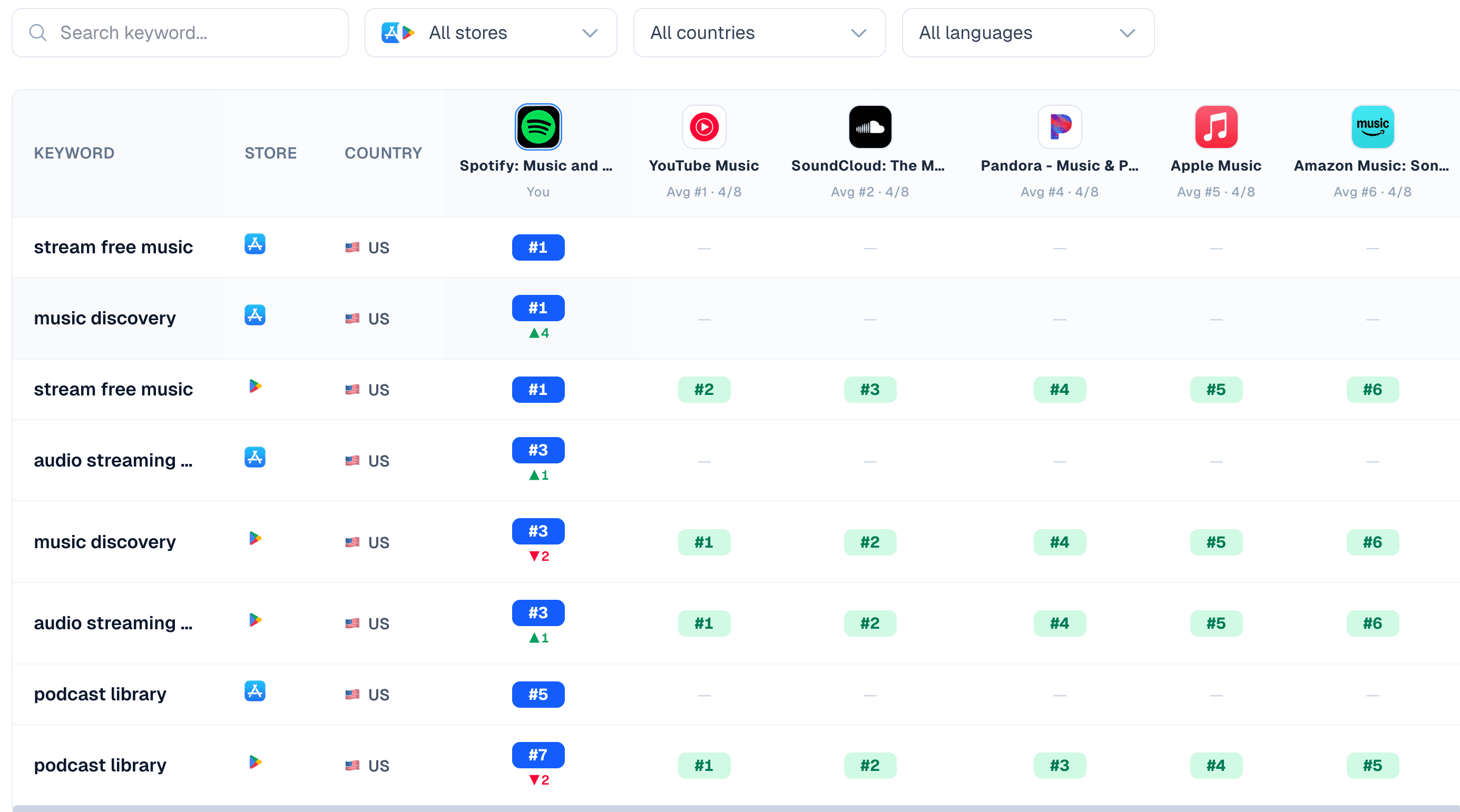Click the YouTube Music column title
Image resolution: width=1460 pixels, height=812 pixels.
click(703, 165)
